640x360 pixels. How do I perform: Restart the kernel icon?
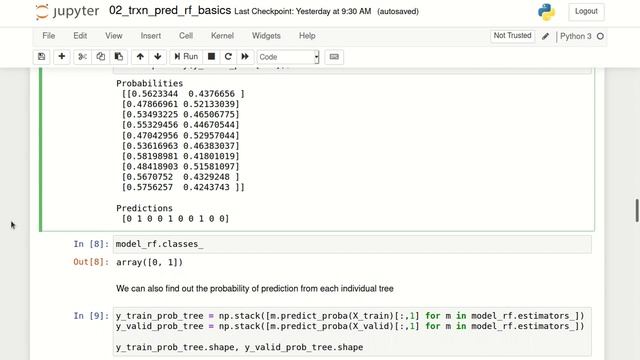tap(228, 57)
